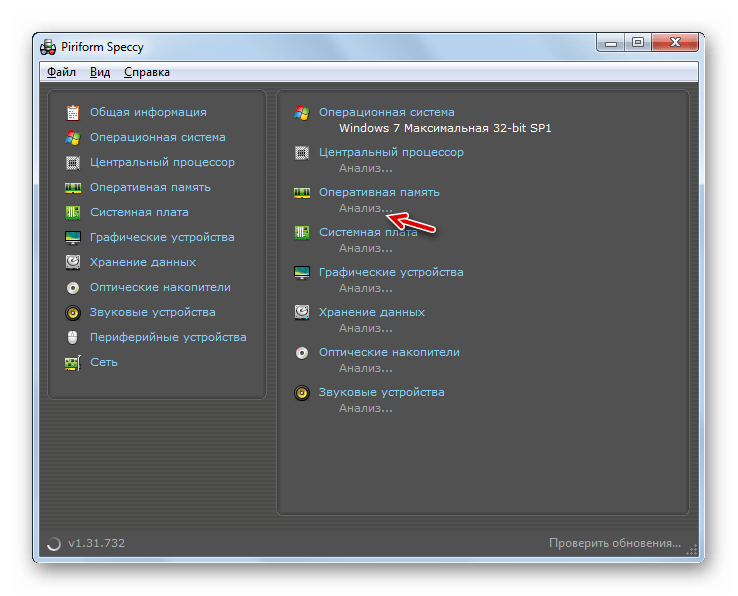
Task: Click hard drive icon in summary panel
Action: (x=302, y=313)
